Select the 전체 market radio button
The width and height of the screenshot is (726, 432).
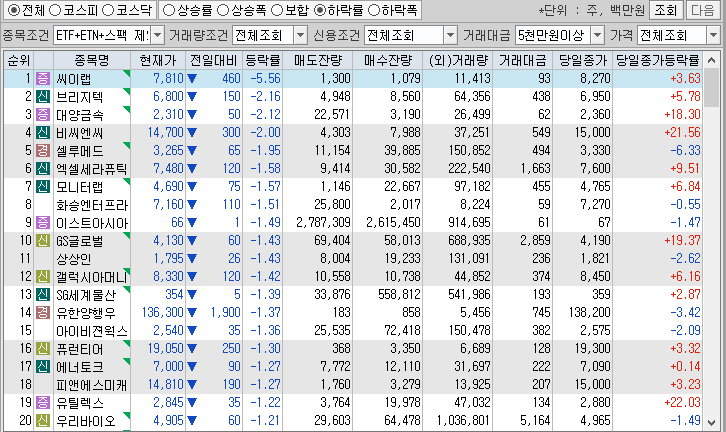tap(14, 10)
